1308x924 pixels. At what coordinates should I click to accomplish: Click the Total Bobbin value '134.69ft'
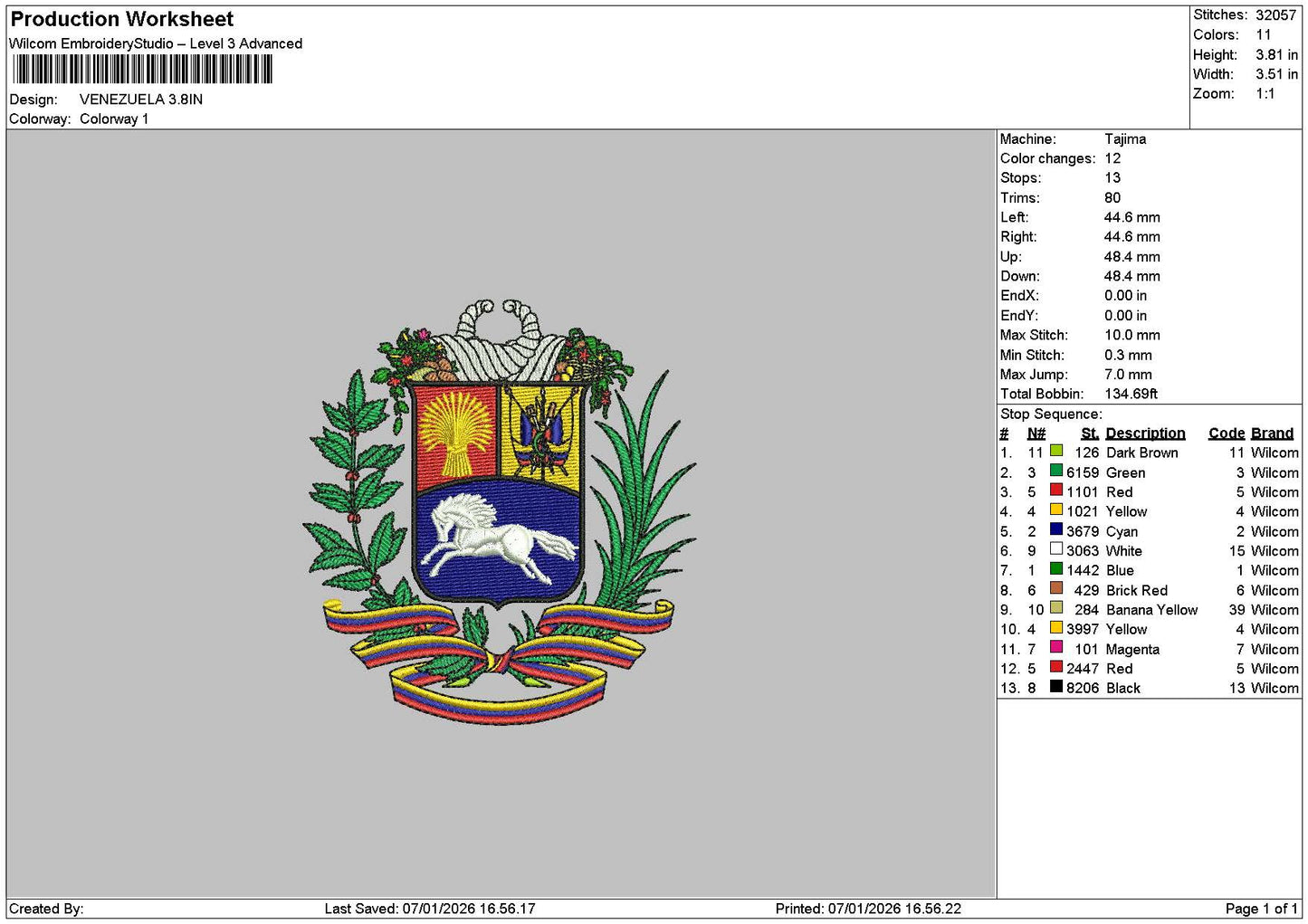1131,395
